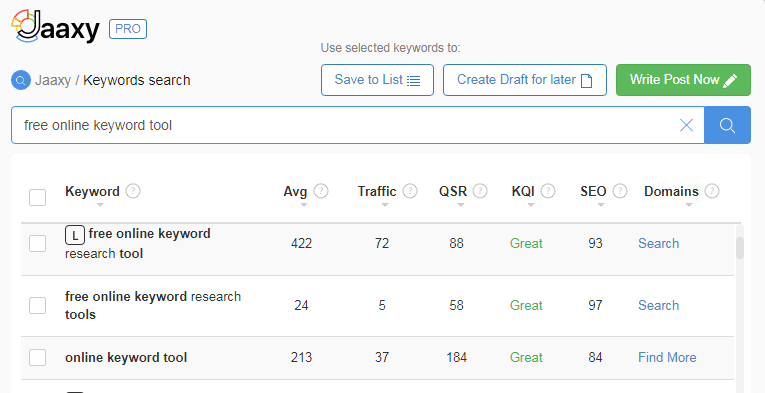
Task: Click the blue magnifier breadcrumb icon
Action: [21, 80]
